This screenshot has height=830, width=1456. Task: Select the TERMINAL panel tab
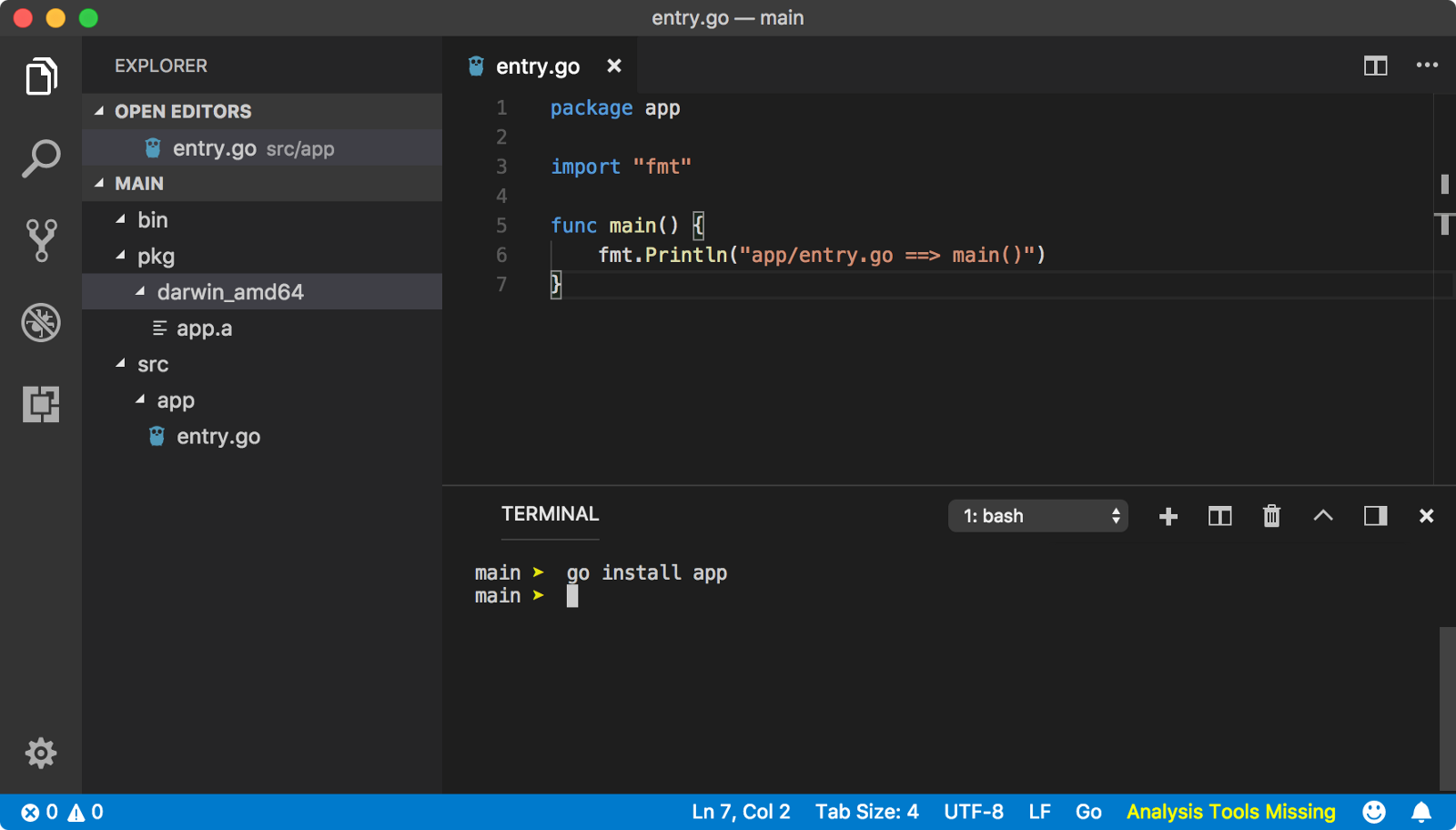(x=550, y=514)
